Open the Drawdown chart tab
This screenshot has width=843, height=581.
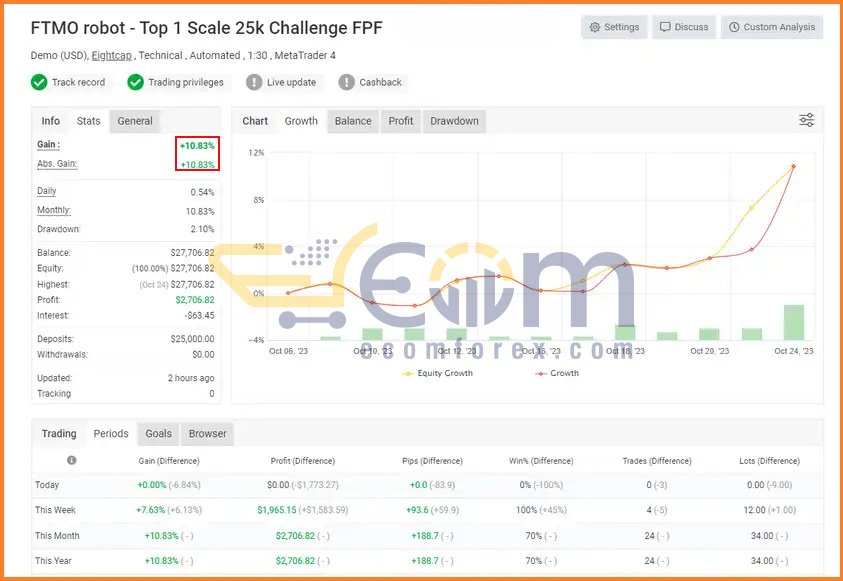(x=454, y=121)
